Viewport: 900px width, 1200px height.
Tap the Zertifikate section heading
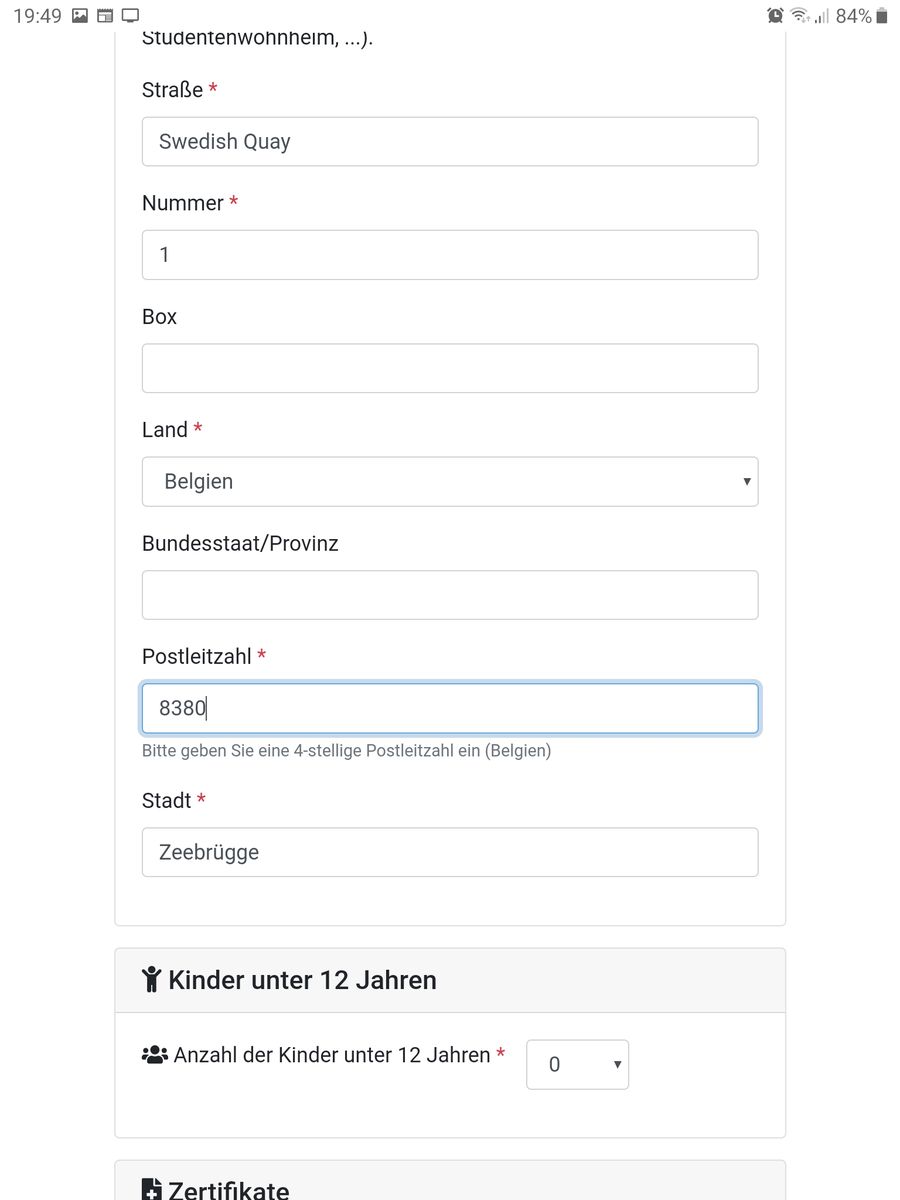point(229,1190)
